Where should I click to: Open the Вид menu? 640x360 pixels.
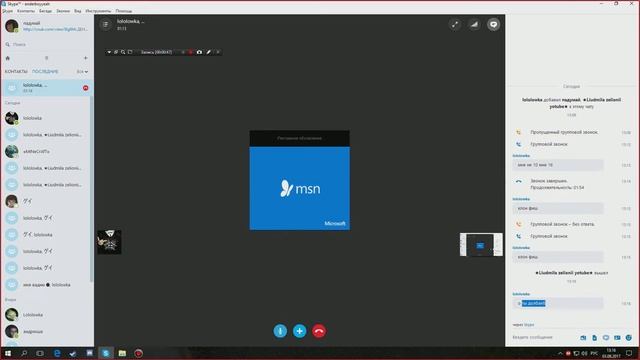[78, 11]
